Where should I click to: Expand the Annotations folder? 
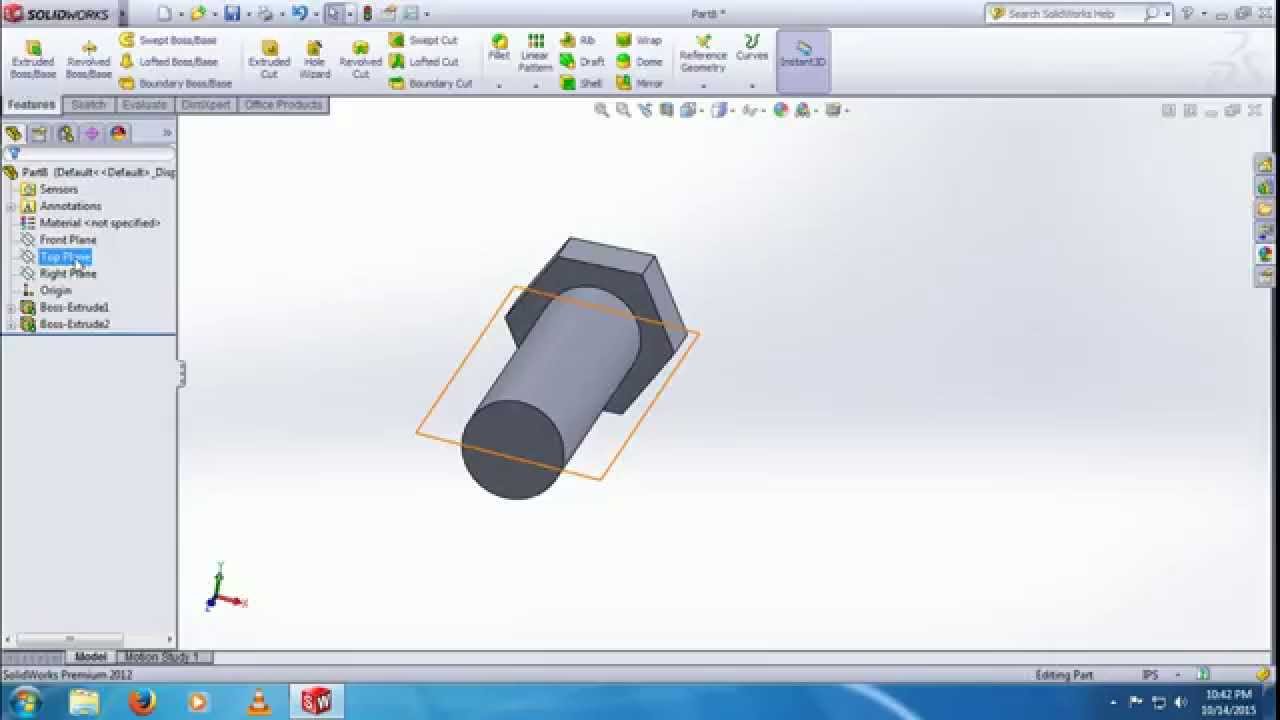(x=11, y=207)
